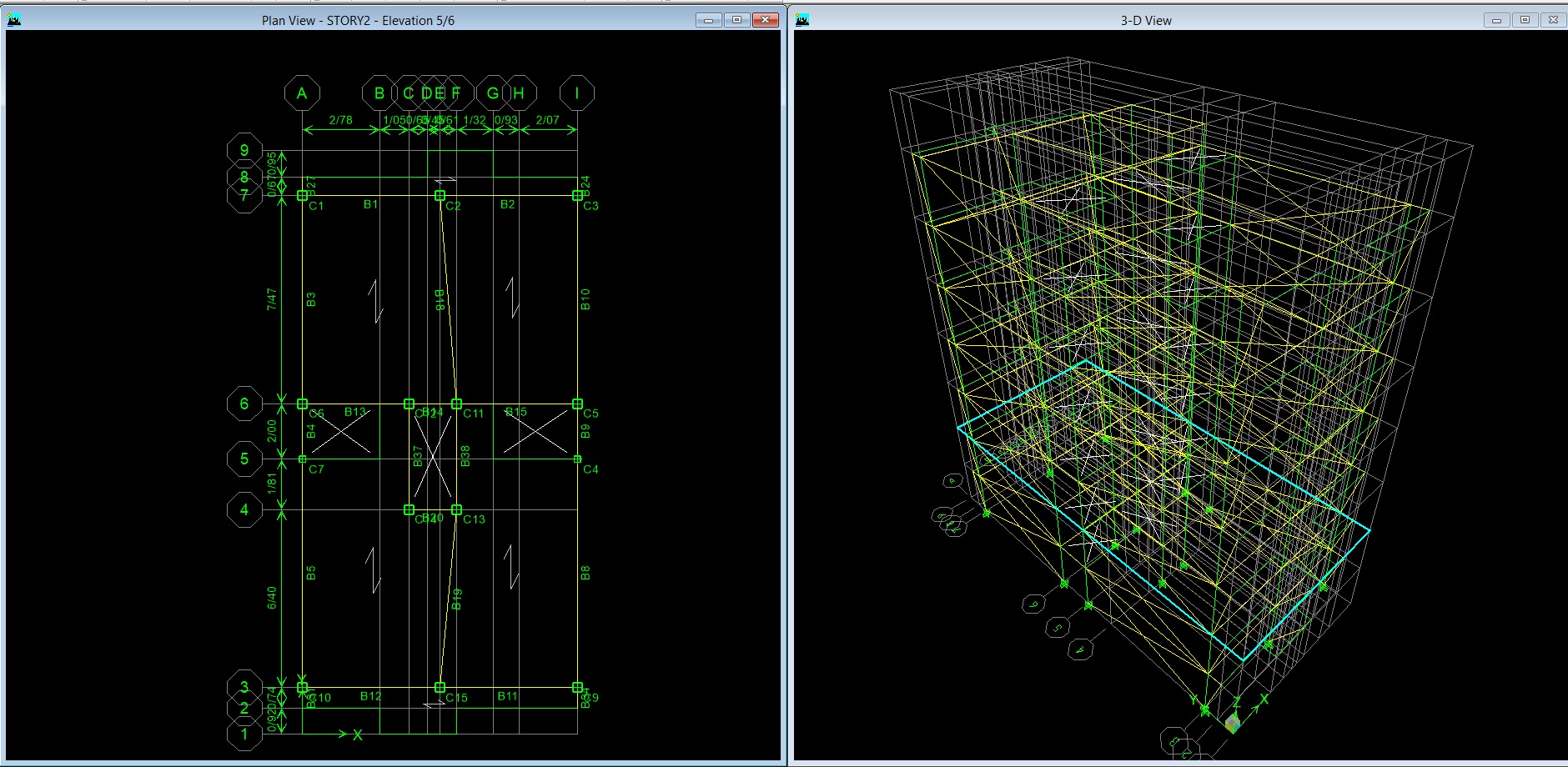The image size is (1568, 767).
Task: Click the 6/40 vertical dimension
Action: (271, 598)
